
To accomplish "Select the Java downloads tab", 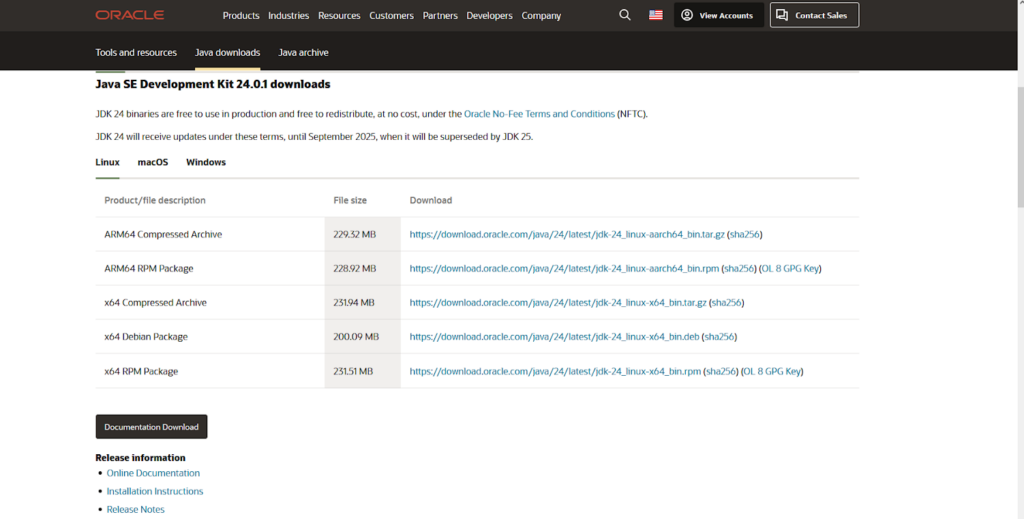I will pyautogui.click(x=227, y=52).
